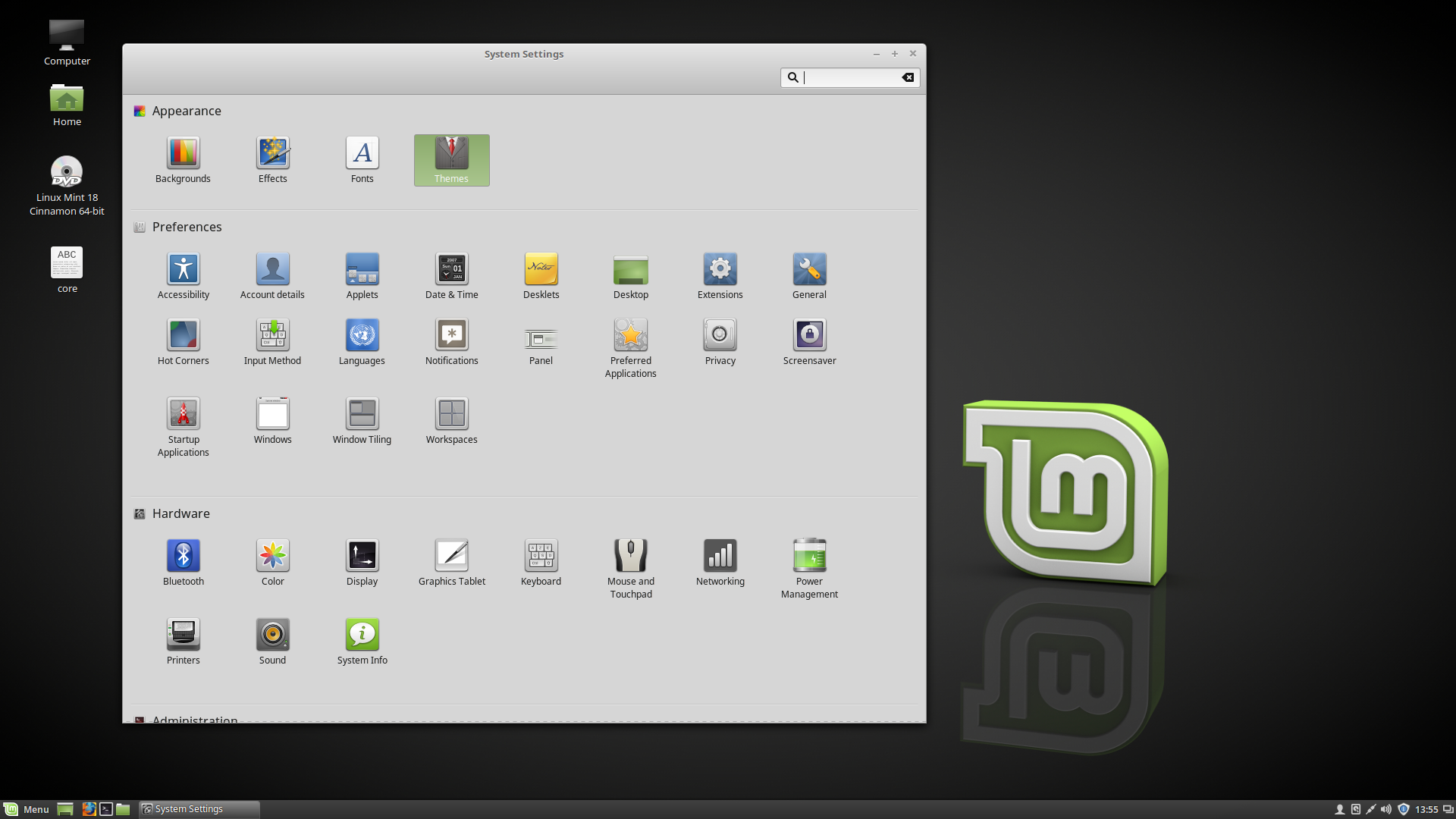
Task: Open Sound settings
Action: click(272, 642)
